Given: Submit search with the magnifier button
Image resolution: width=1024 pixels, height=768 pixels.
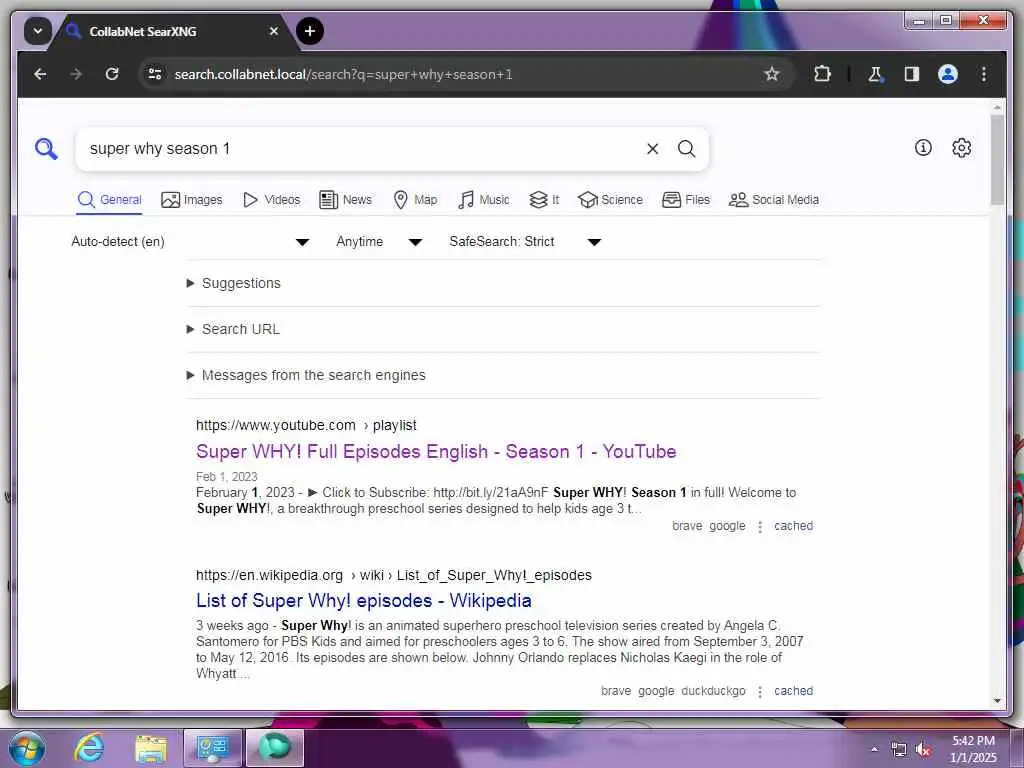Looking at the screenshot, I should 686,149.
